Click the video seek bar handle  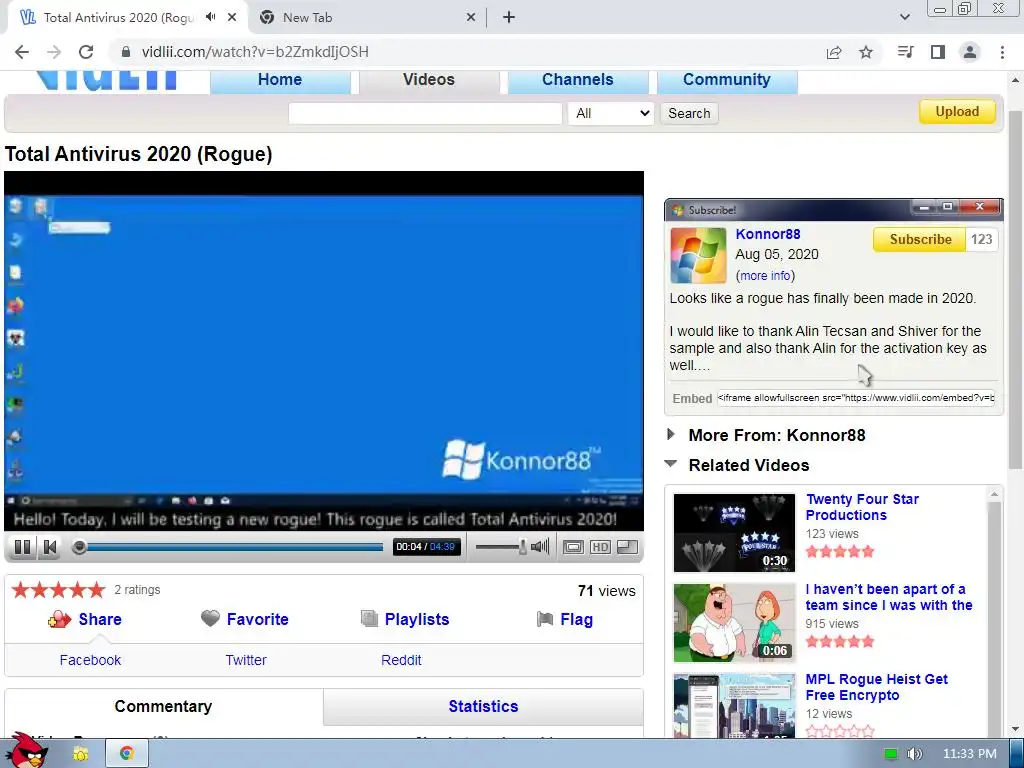point(80,547)
